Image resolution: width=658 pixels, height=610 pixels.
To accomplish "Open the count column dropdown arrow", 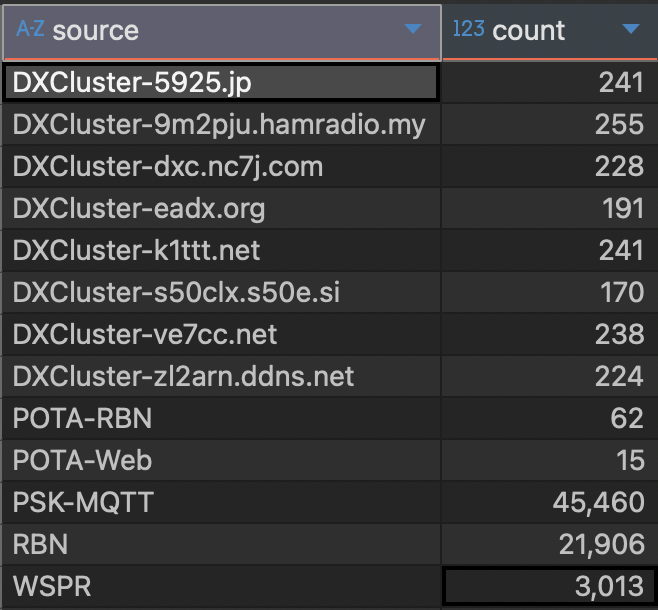I will (x=631, y=29).
